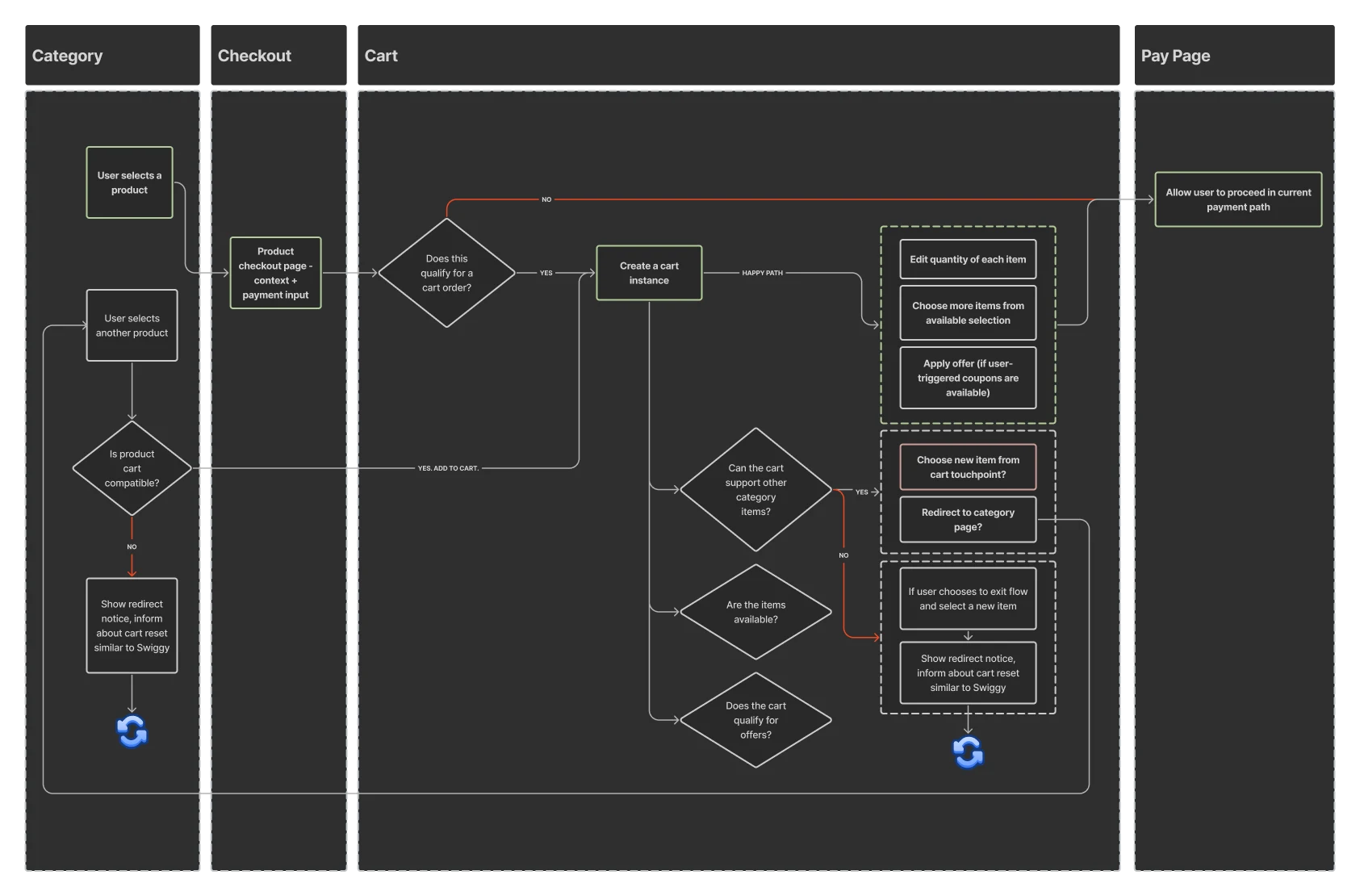Click the 'YES' label beside the category-items diamond
Viewport: 1360px width, 896px height.
click(862, 492)
